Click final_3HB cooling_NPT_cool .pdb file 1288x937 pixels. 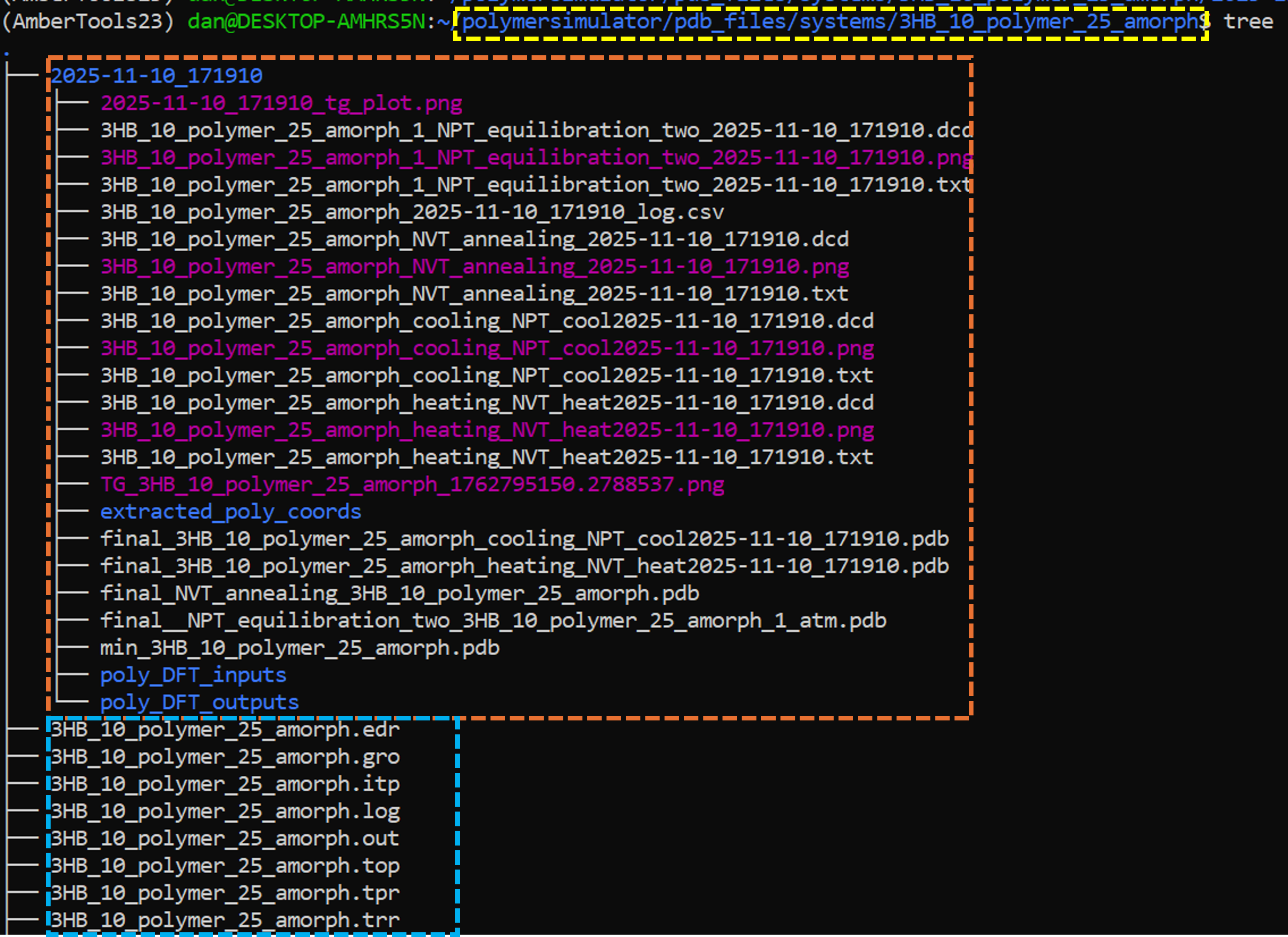pos(525,539)
